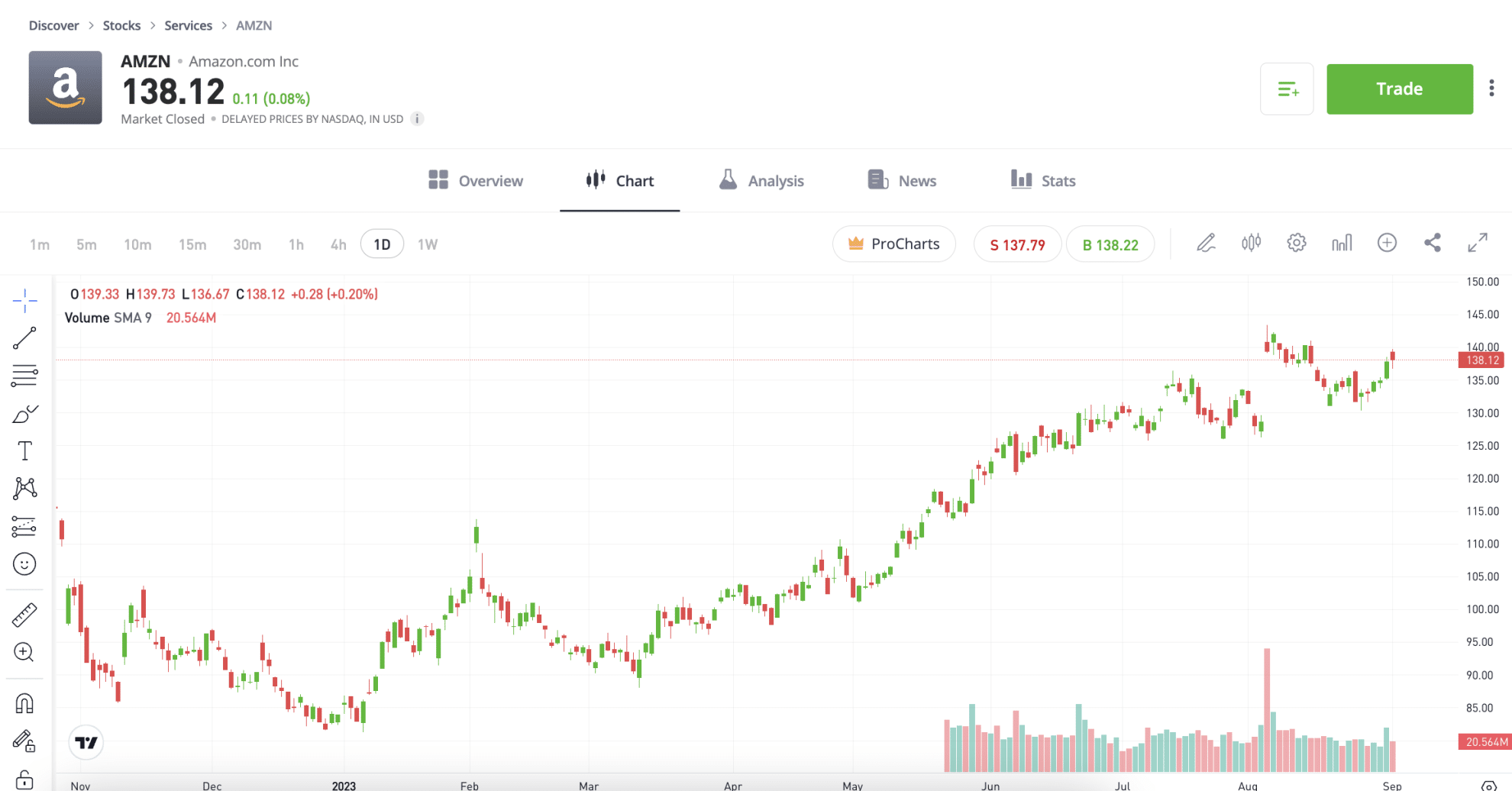1512x791 pixels.
Task: Toggle fullscreen chart view
Action: 1479,242
